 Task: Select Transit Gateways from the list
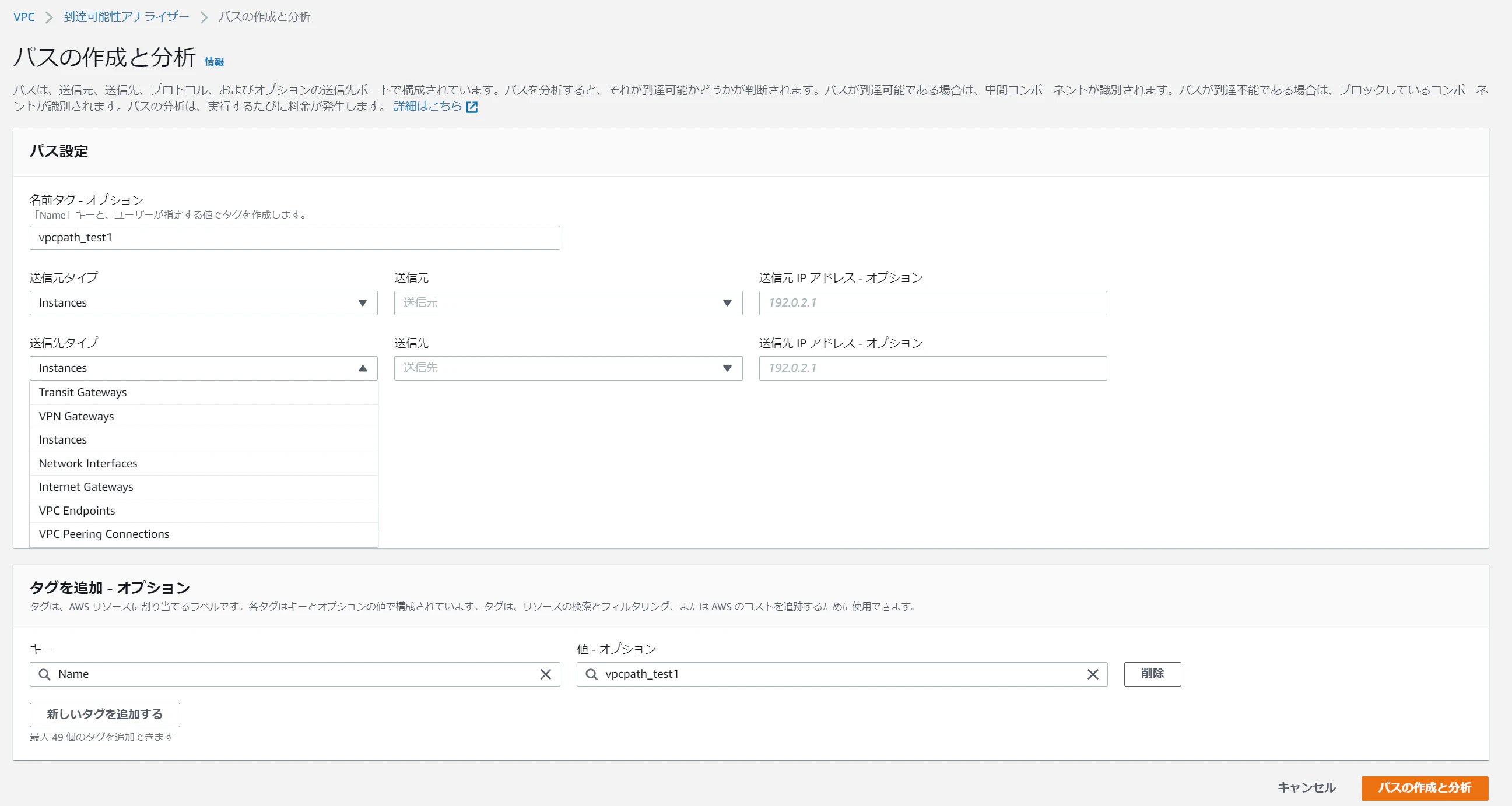click(83, 392)
